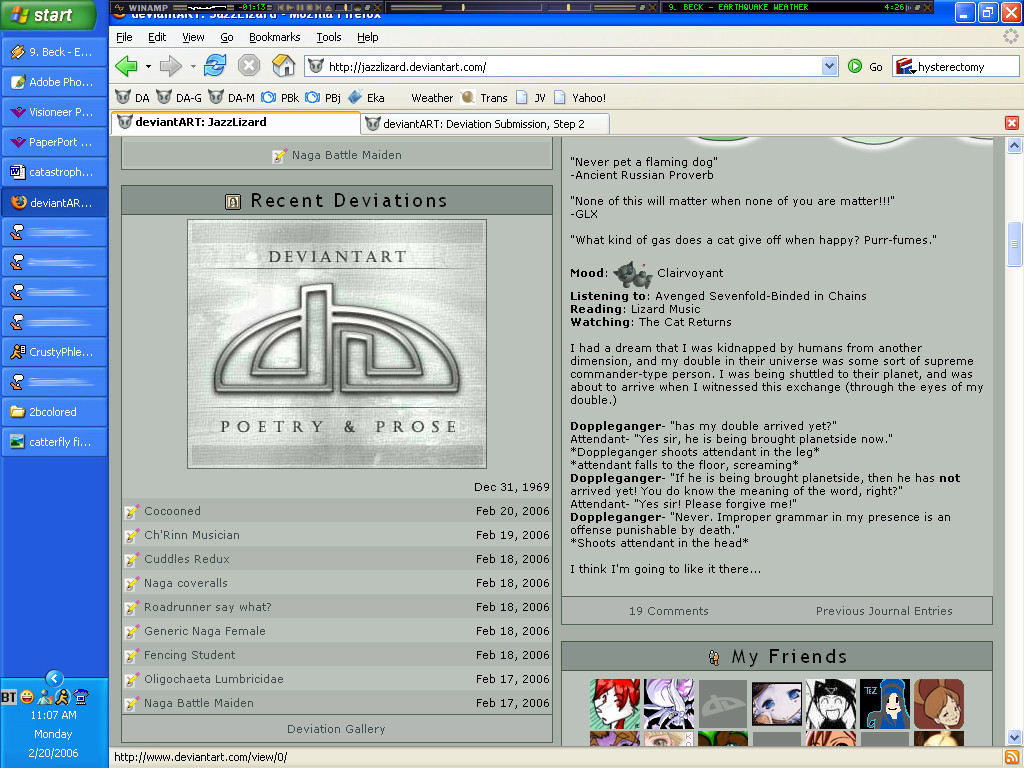The width and height of the screenshot is (1024, 768).
Task: Open the Bookmarks menu
Action: [x=274, y=37]
